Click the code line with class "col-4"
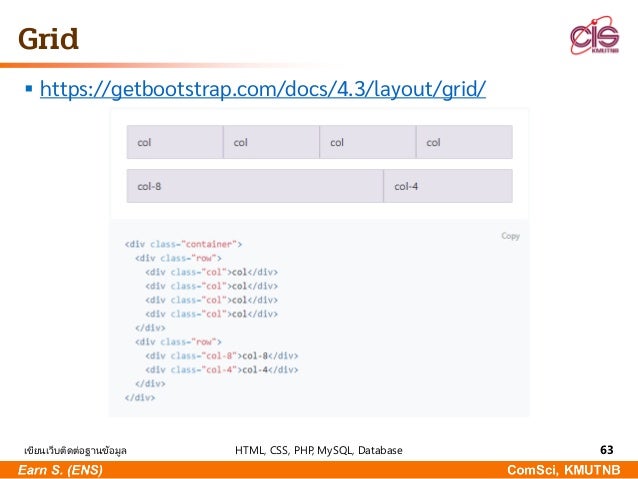The width and height of the screenshot is (638, 479). (x=222, y=370)
